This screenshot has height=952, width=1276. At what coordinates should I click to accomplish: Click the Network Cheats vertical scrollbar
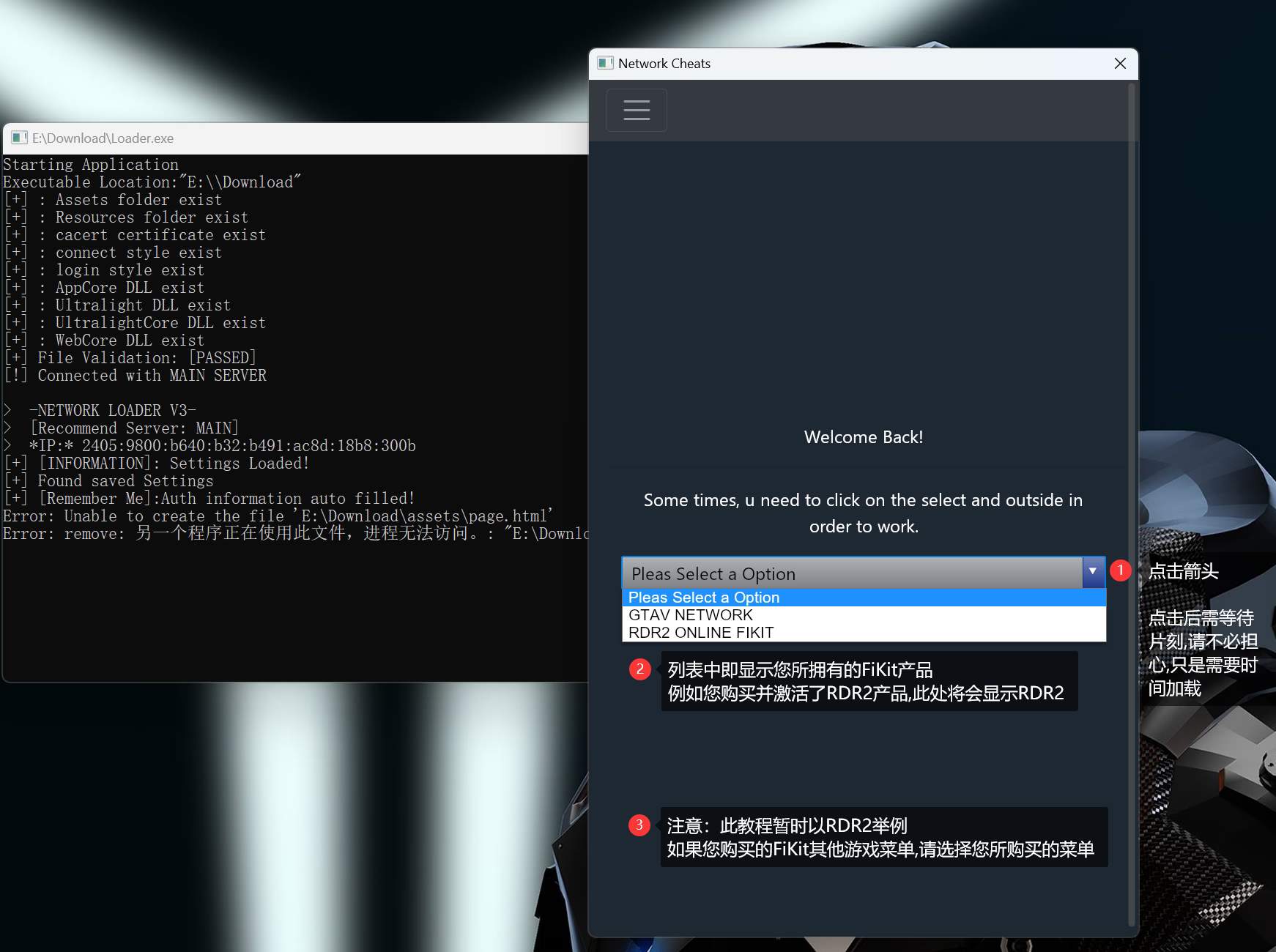1131,505
